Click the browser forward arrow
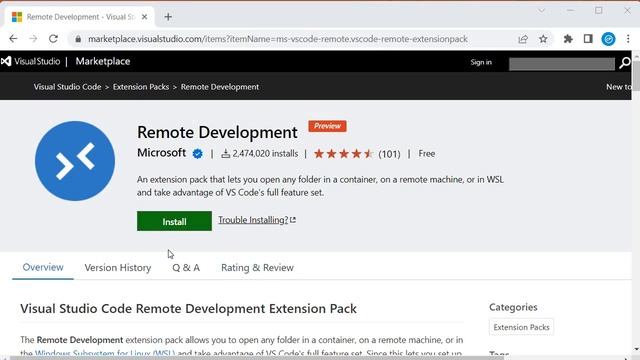640x360 pixels. (33, 39)
